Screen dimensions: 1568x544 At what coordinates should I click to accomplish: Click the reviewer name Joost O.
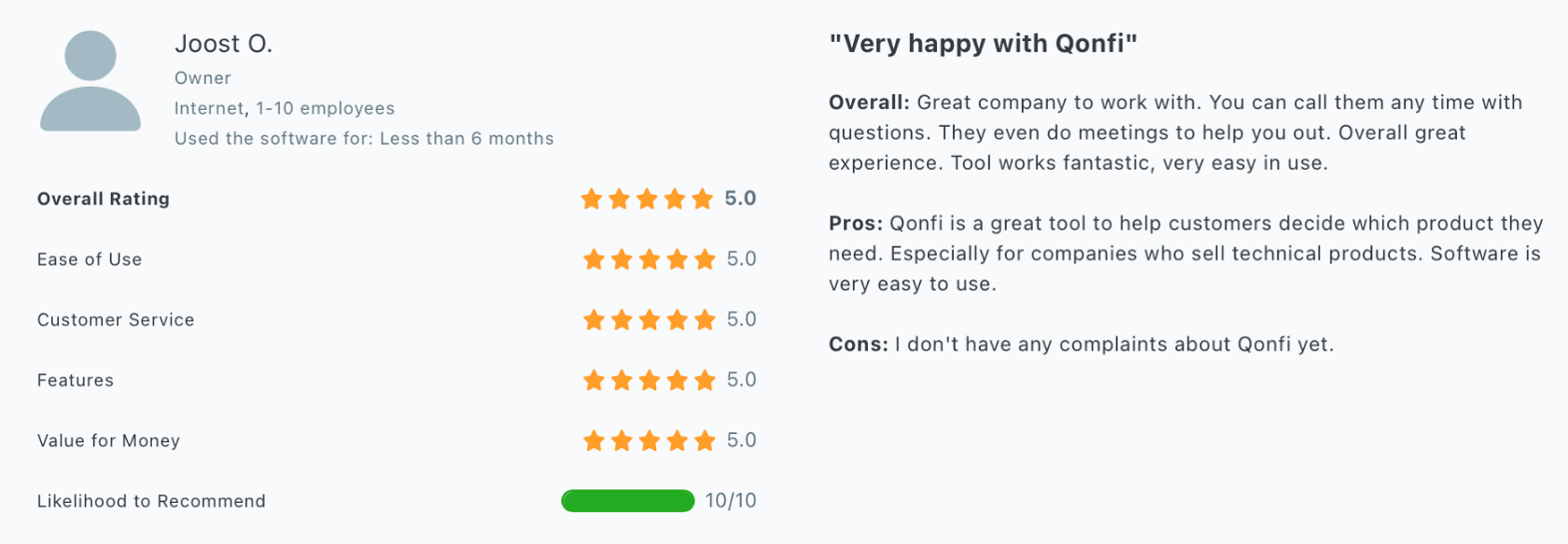223,44
